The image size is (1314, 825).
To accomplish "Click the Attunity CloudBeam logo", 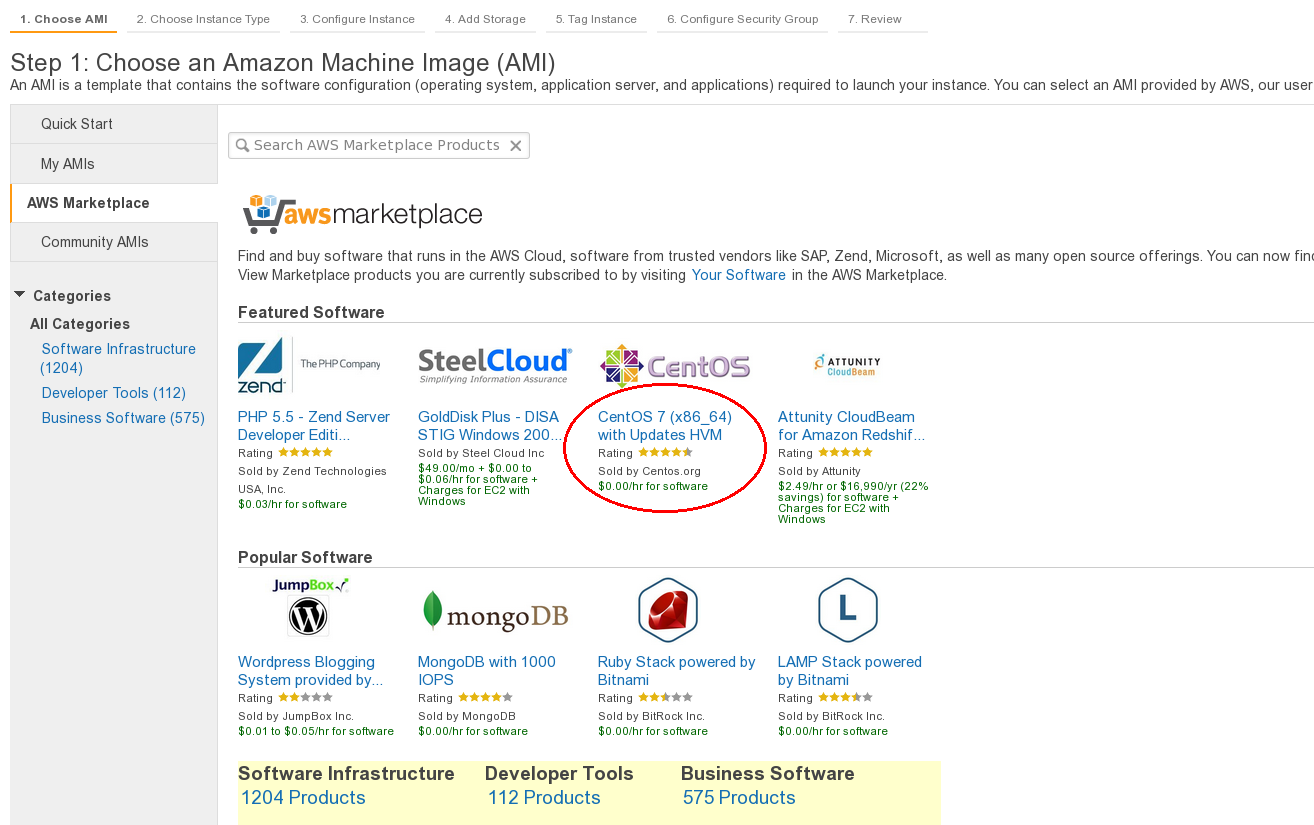I will (847, 365).
